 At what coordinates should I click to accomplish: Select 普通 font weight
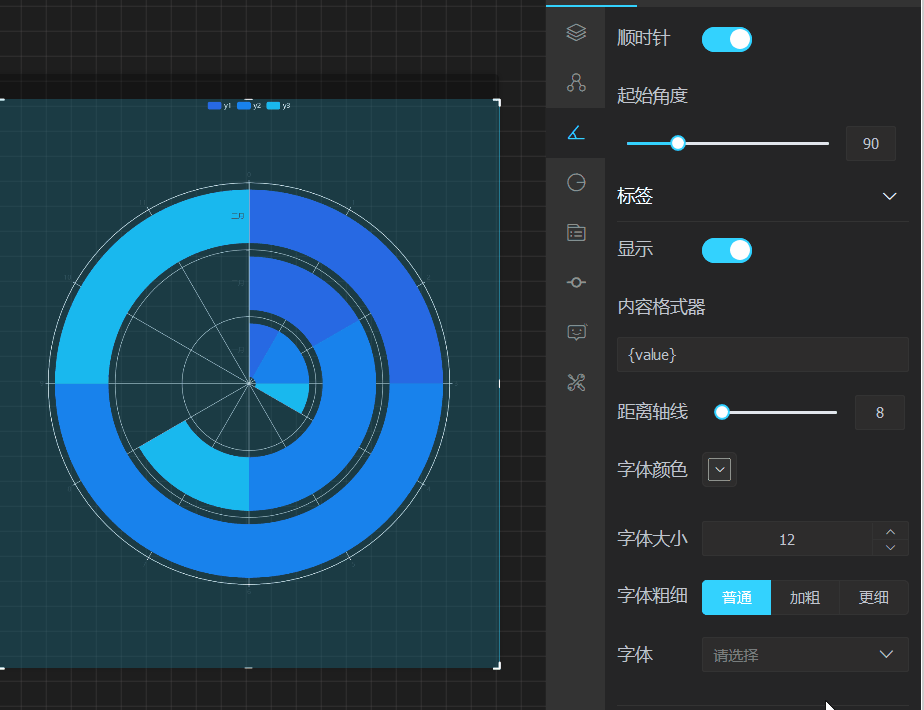coord(736,597)
